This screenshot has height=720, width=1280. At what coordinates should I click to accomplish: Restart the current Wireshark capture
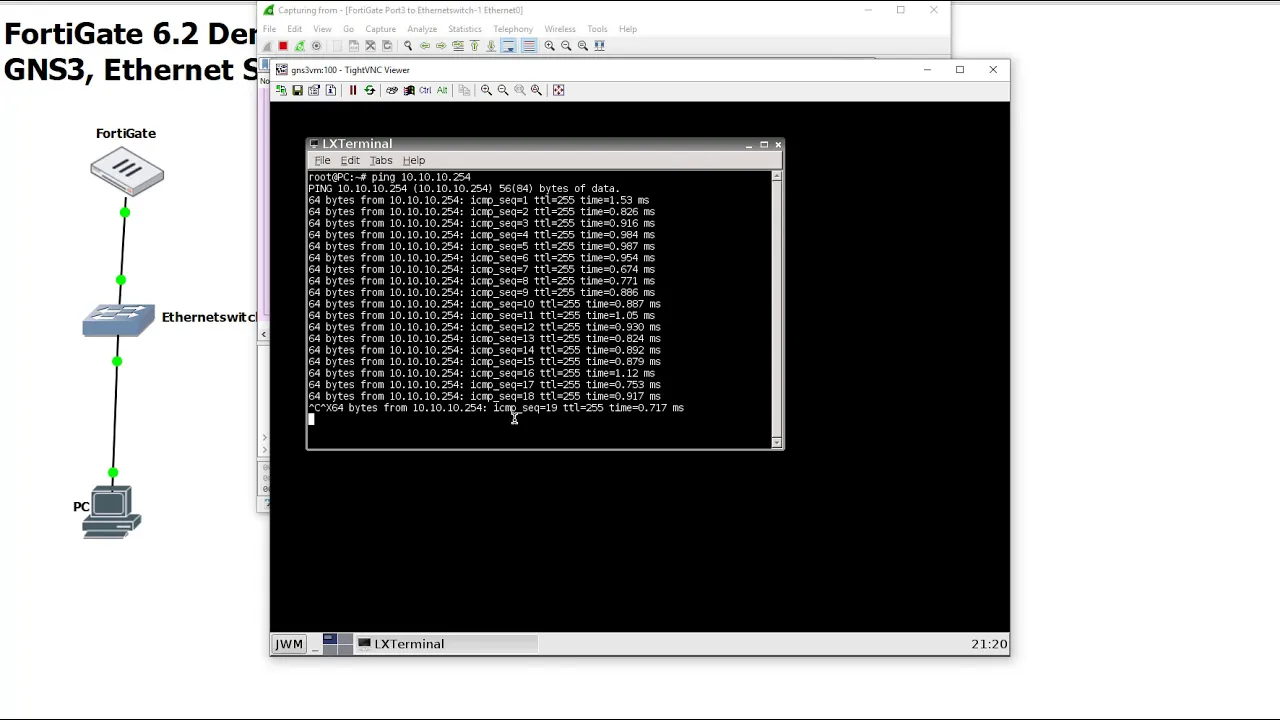click(300, 46)
